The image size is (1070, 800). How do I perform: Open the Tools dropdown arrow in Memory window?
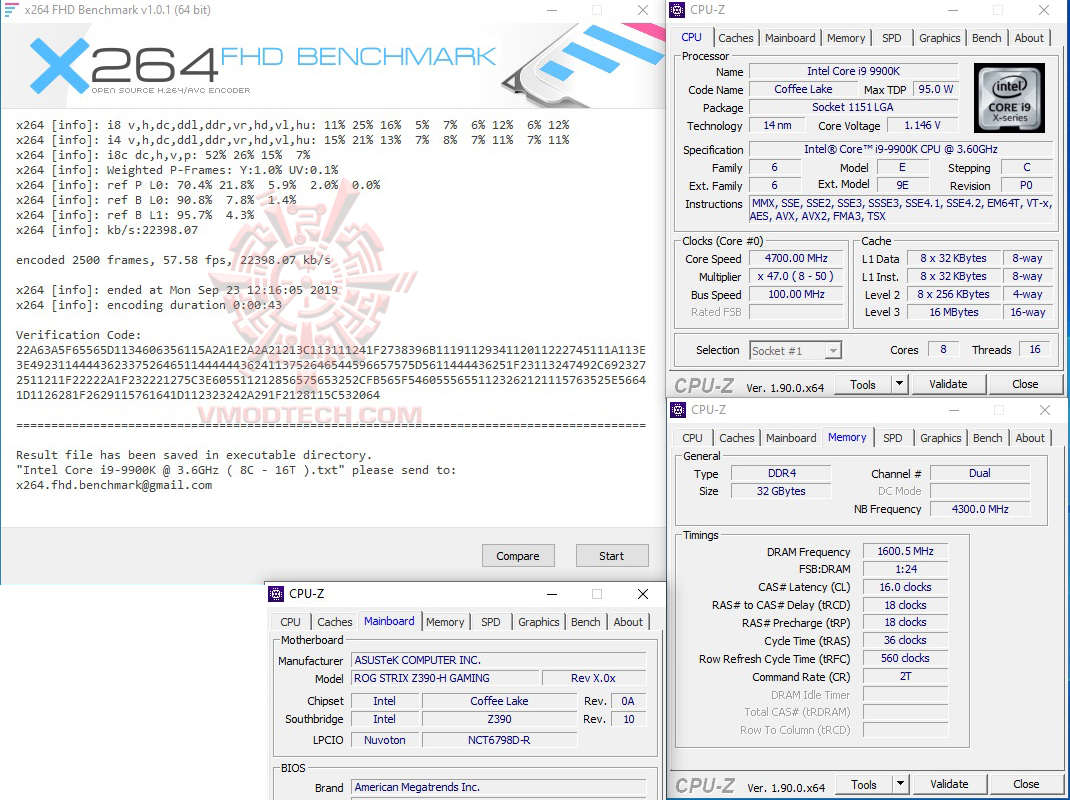[900, 784]
